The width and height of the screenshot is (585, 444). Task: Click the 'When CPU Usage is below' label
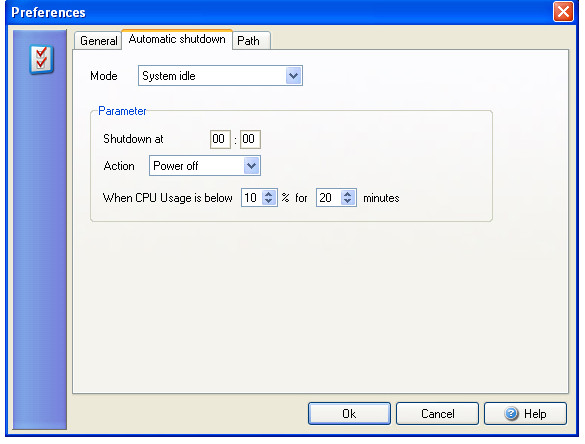pyautogui.click(x=168, y=198)
